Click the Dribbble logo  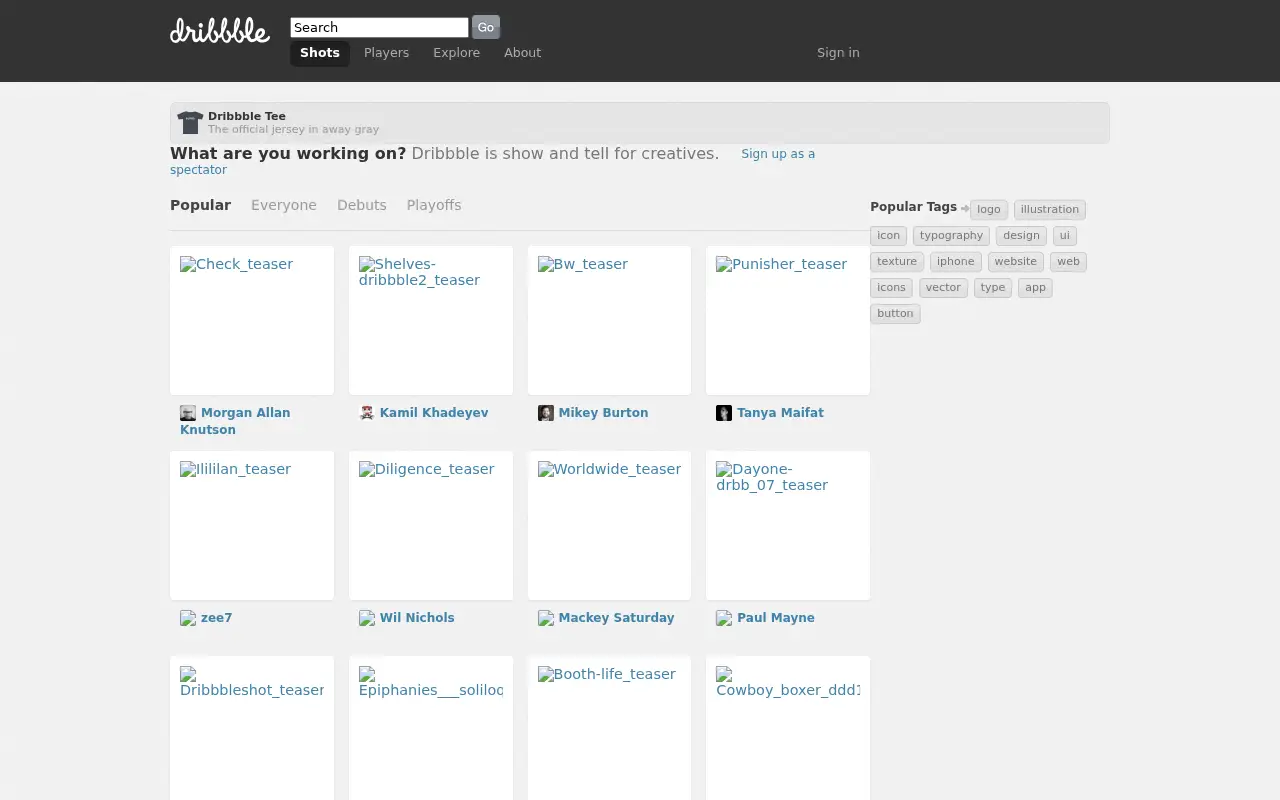[x=220, y=31]
